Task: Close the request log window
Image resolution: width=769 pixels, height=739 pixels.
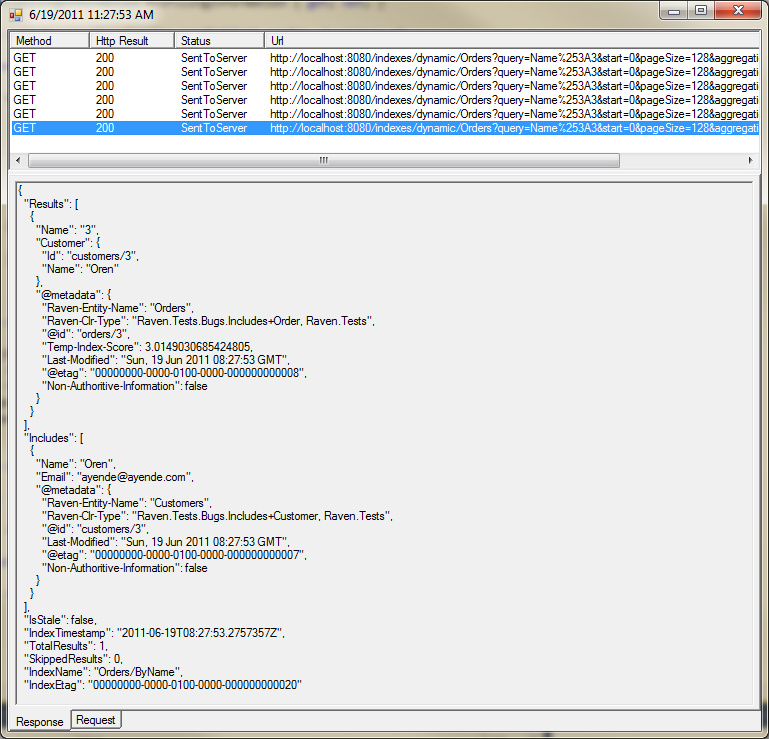Action: pyautogui.click(x=738, y=11)
